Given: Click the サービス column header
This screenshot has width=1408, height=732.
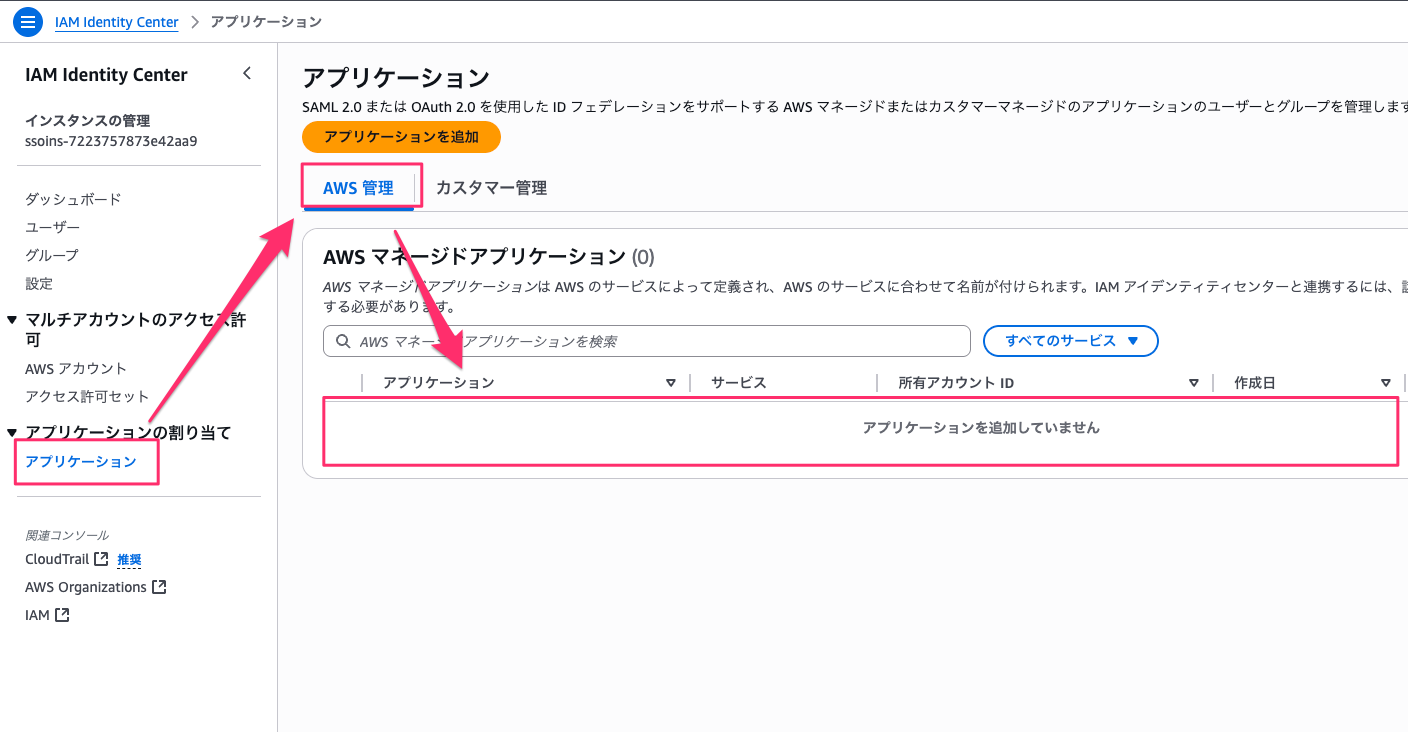Looking at the screenshot, I should pos(738,383).
